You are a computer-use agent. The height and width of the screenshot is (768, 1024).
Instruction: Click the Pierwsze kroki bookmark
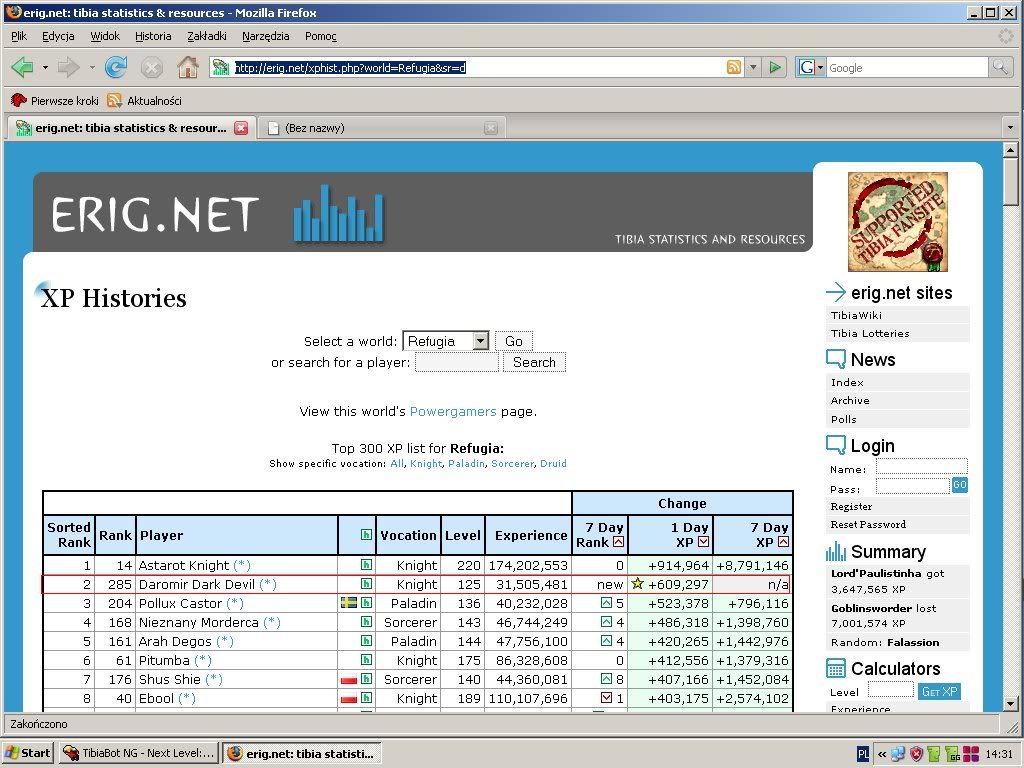click(55, 101)
